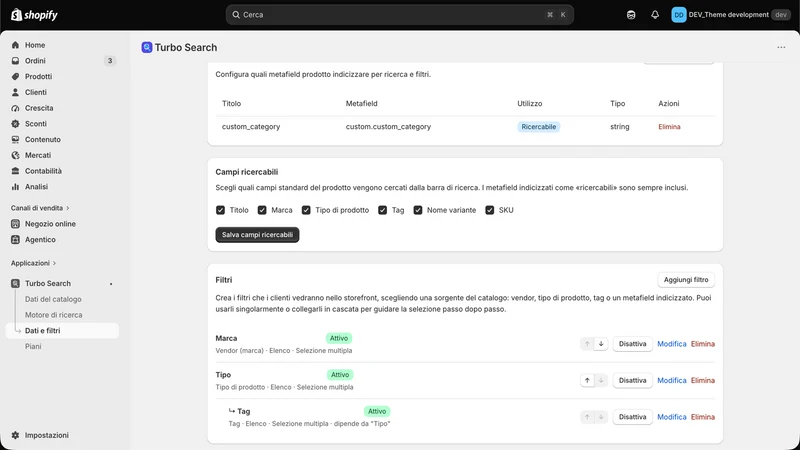Screen dimensions: 800x450
Task: Click the search magnifier icon
Action: click(x=236, y=15)
